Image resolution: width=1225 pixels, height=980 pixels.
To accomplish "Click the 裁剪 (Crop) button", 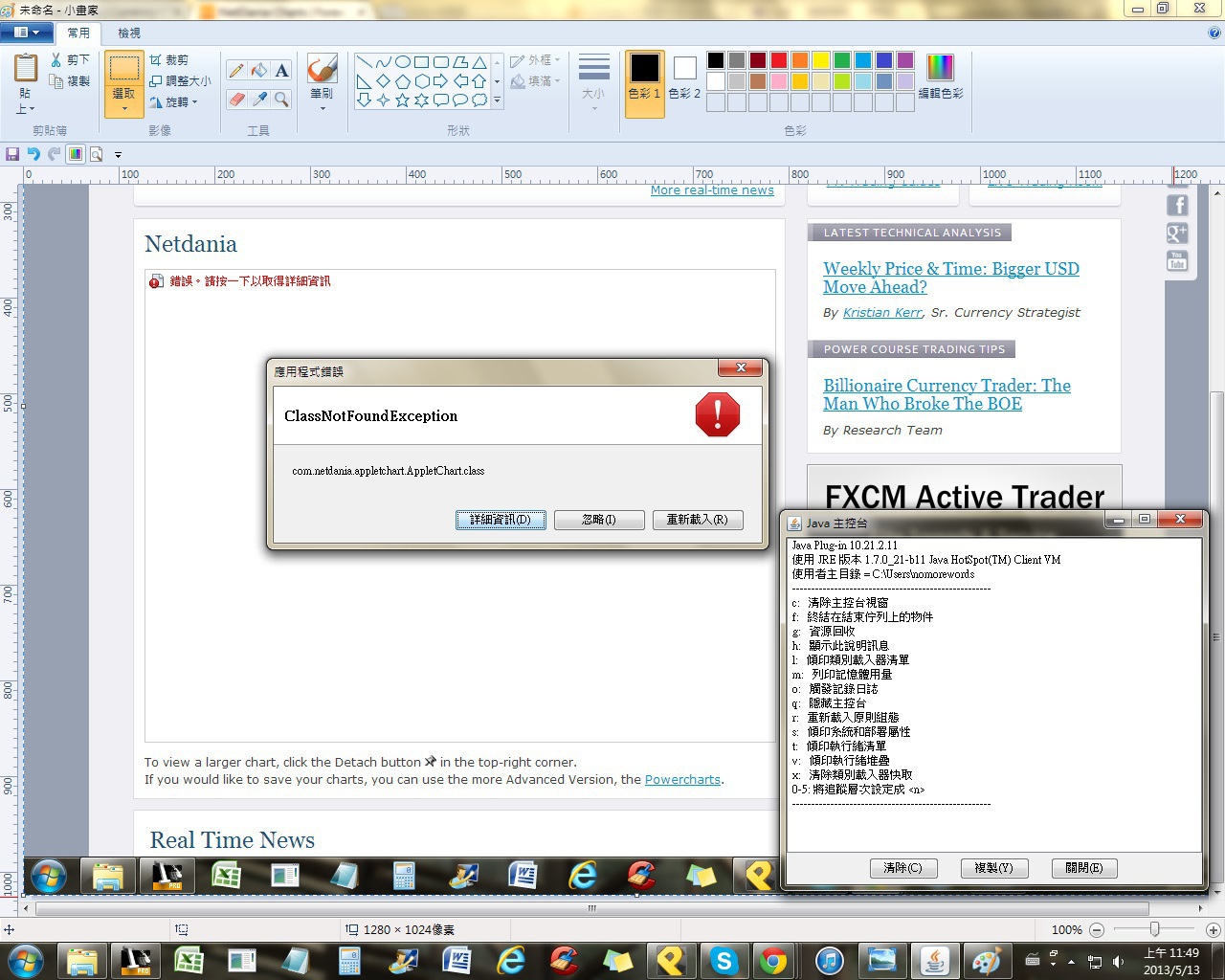I will click(169, 60).
